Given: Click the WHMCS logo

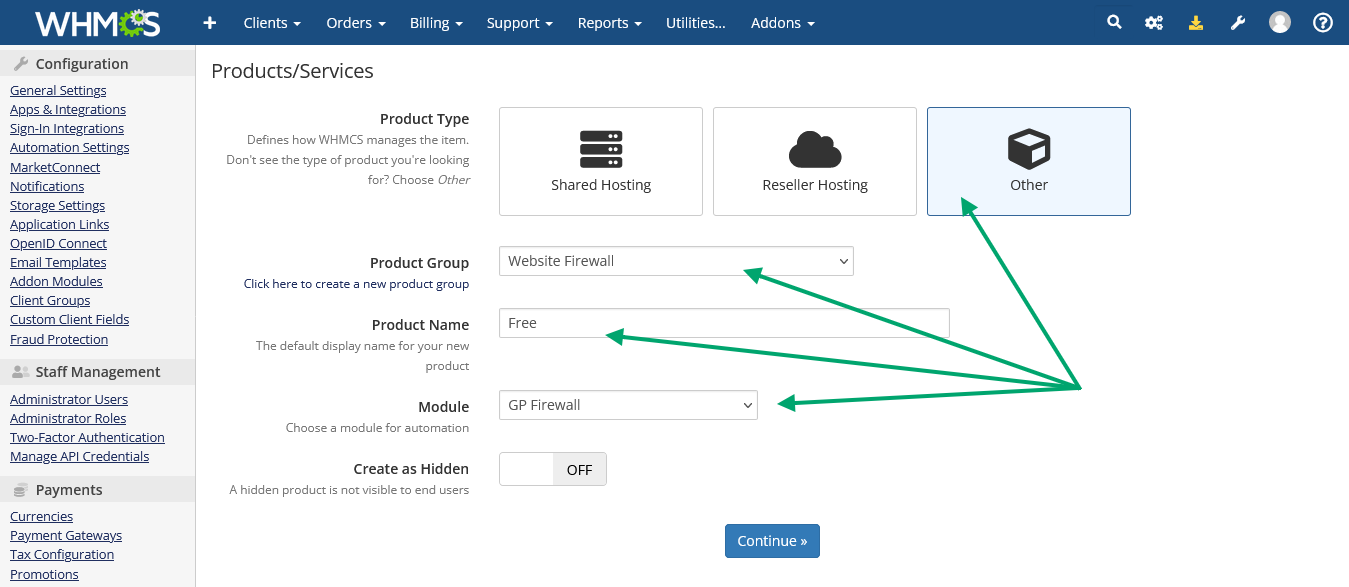Looking at the screenshot, I should coord(97,22).
